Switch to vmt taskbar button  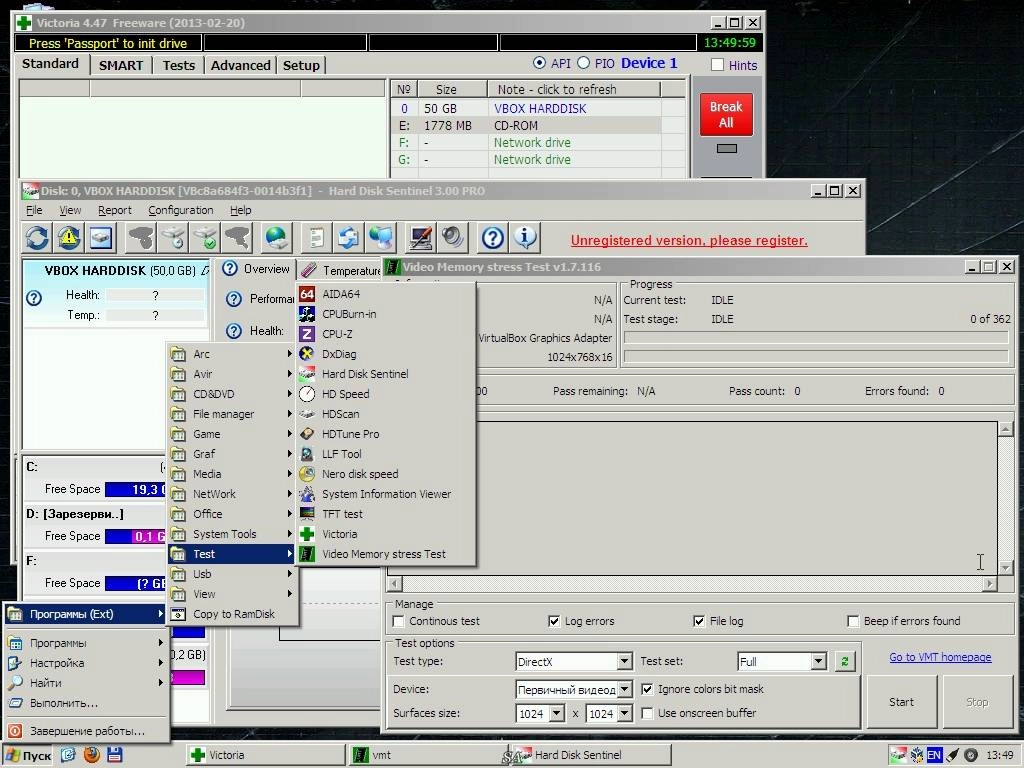[428, 755]
